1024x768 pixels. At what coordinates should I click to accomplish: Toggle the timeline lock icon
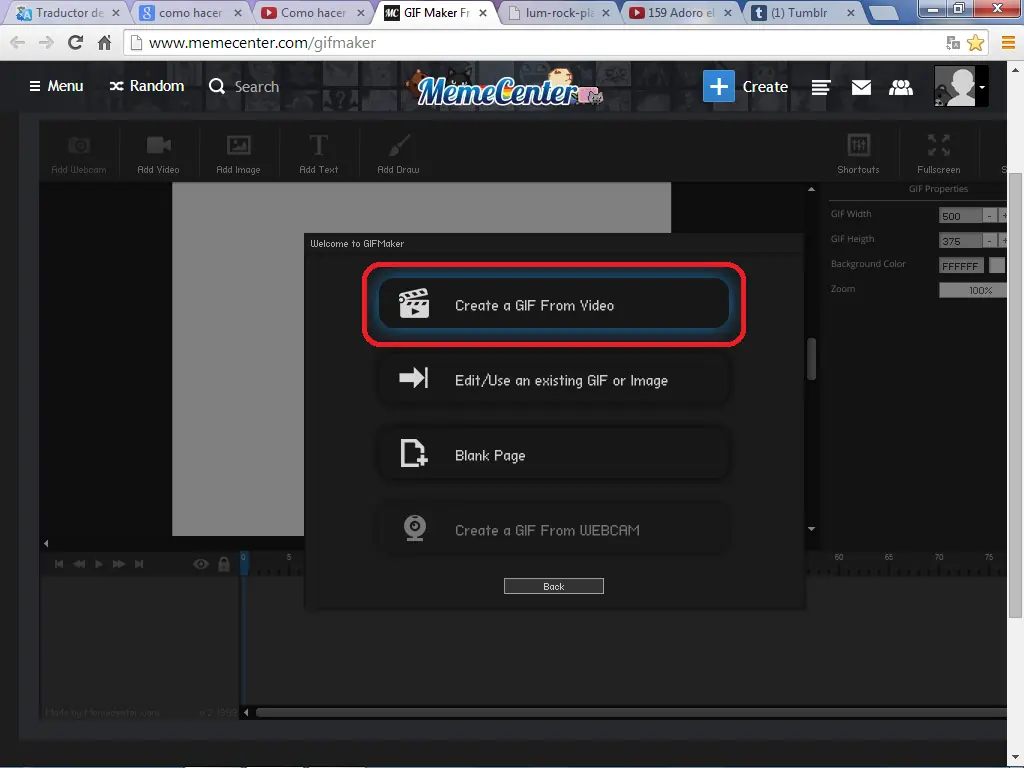223,564
